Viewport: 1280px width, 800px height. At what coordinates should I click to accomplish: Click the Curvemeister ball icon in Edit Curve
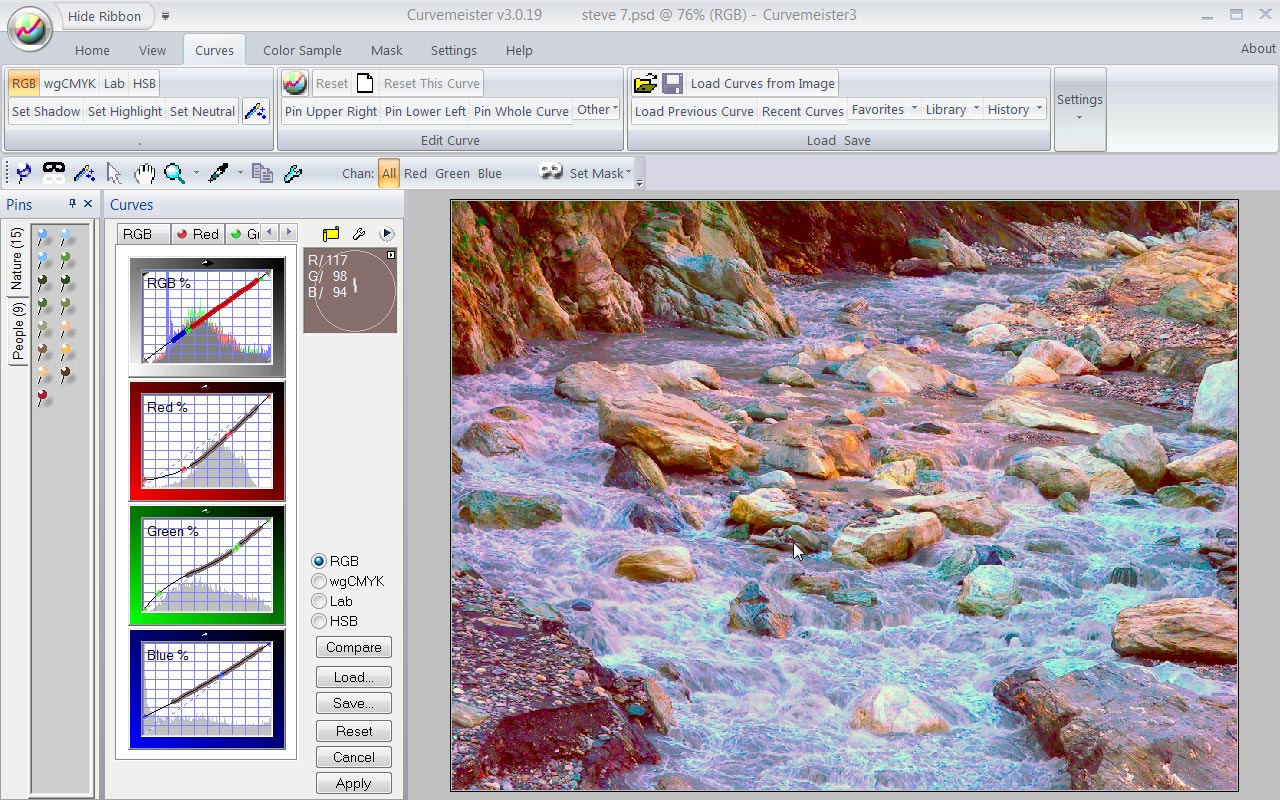(x=294, y=83)
